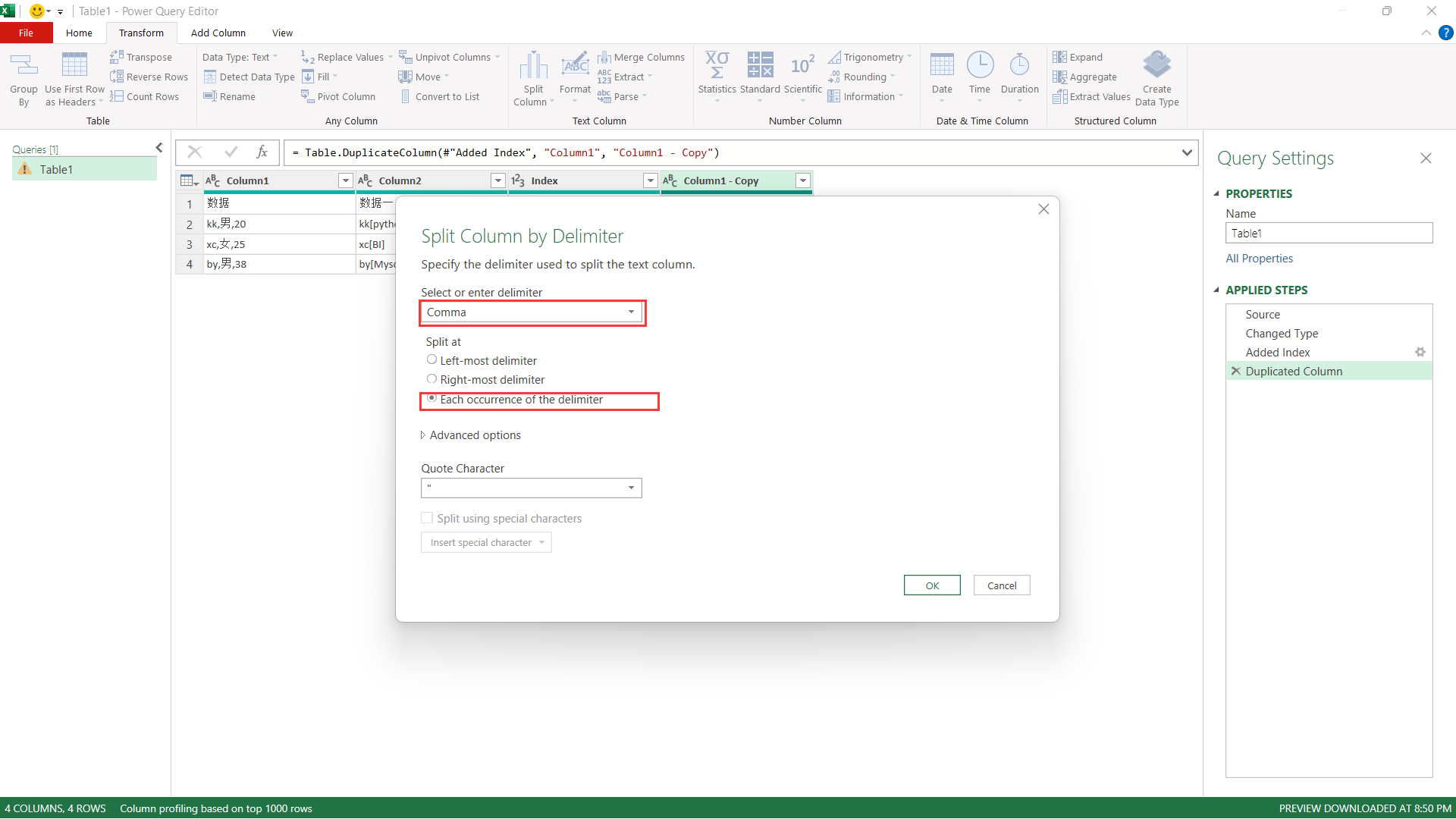
Task: Click the All Properties link
Action: point(1259,259)
